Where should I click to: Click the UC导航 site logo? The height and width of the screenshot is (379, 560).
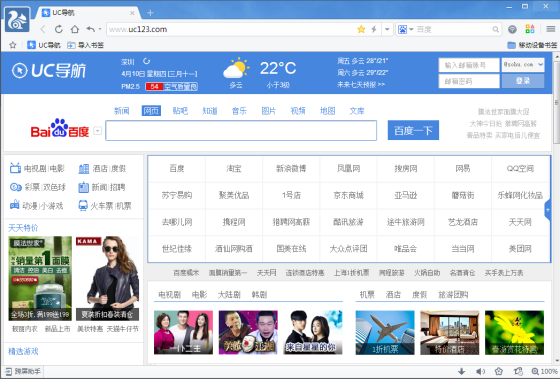point(49,71)
